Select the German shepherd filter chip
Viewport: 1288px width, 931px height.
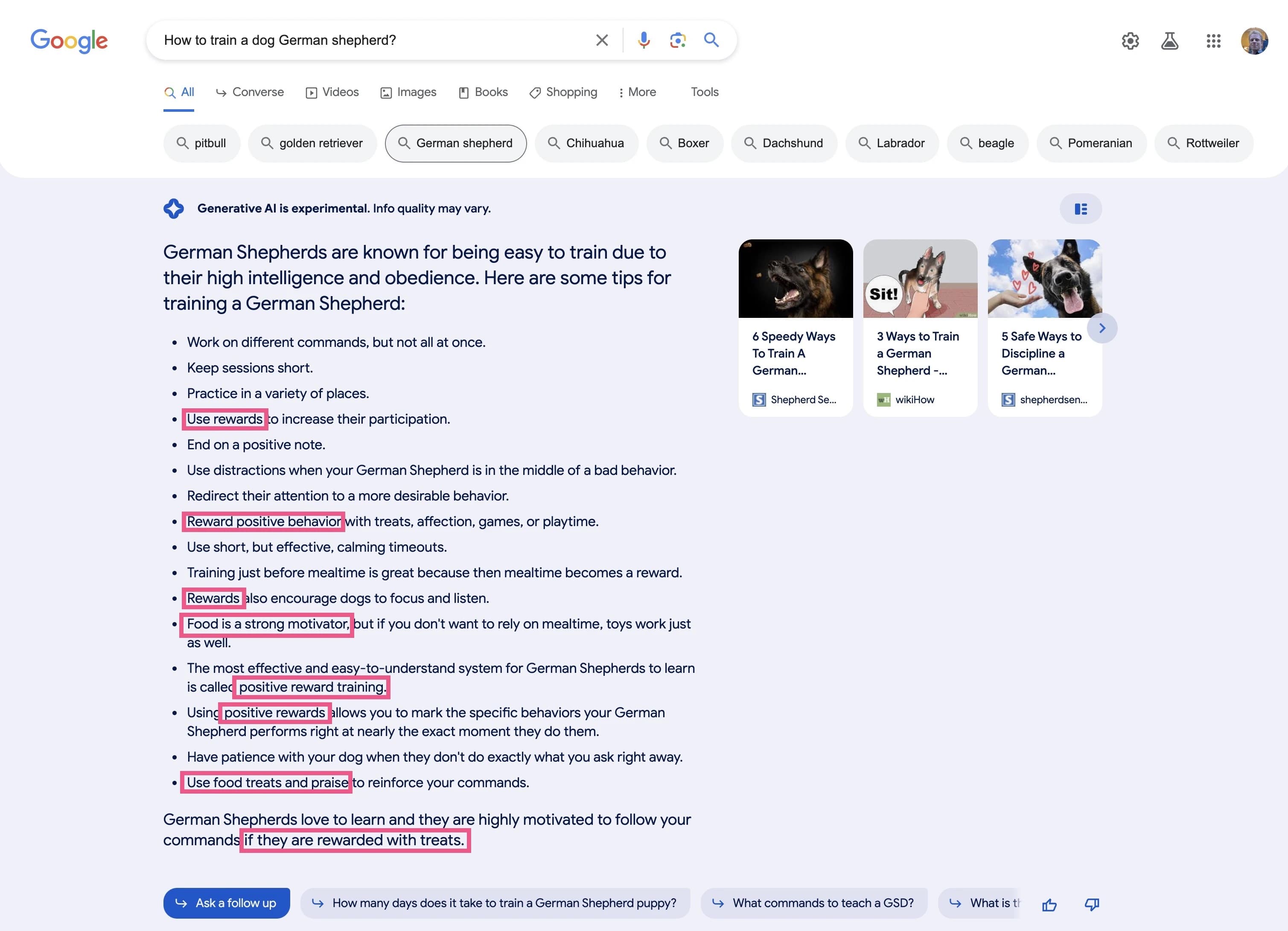tap(455, 143)
